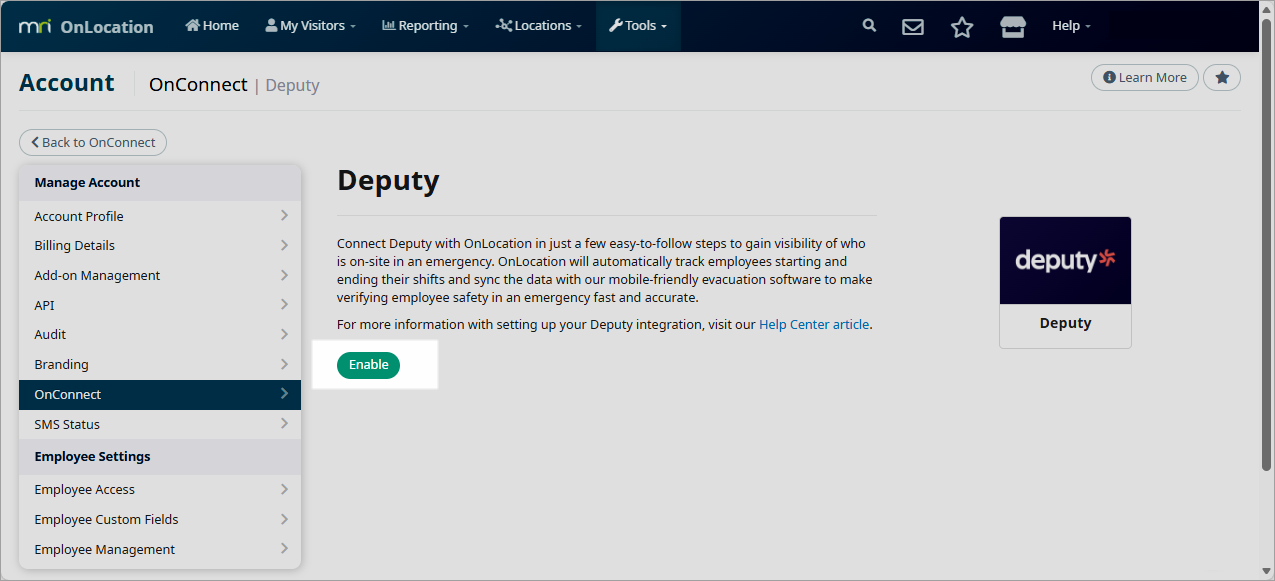
Task: Expand the Help menu
Action: (1071, 26)
